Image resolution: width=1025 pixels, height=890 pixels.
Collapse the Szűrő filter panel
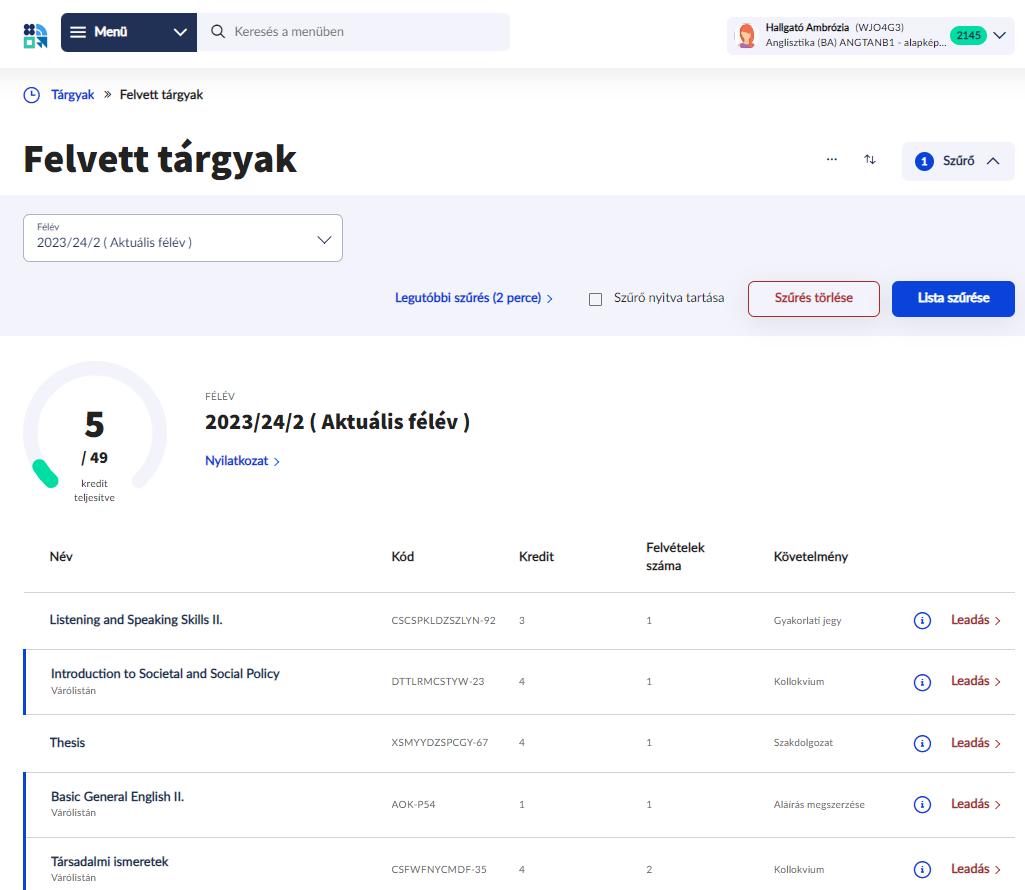[957, 161]
